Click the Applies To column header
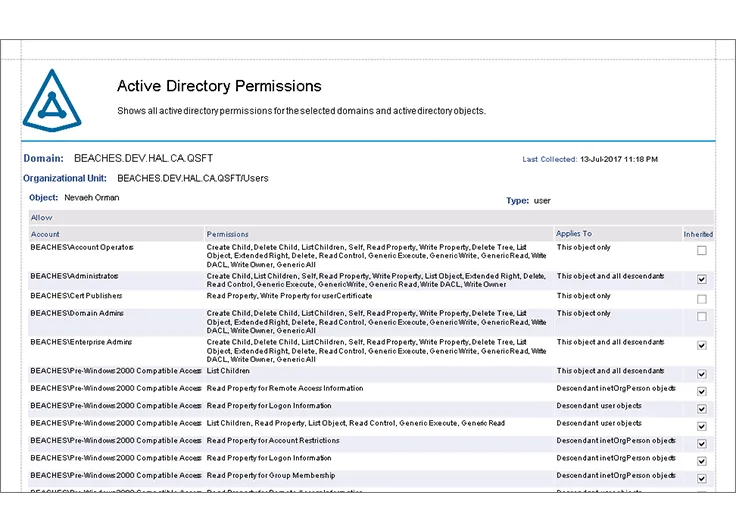This screenshot has width=736, height=532. pos(574,233)
